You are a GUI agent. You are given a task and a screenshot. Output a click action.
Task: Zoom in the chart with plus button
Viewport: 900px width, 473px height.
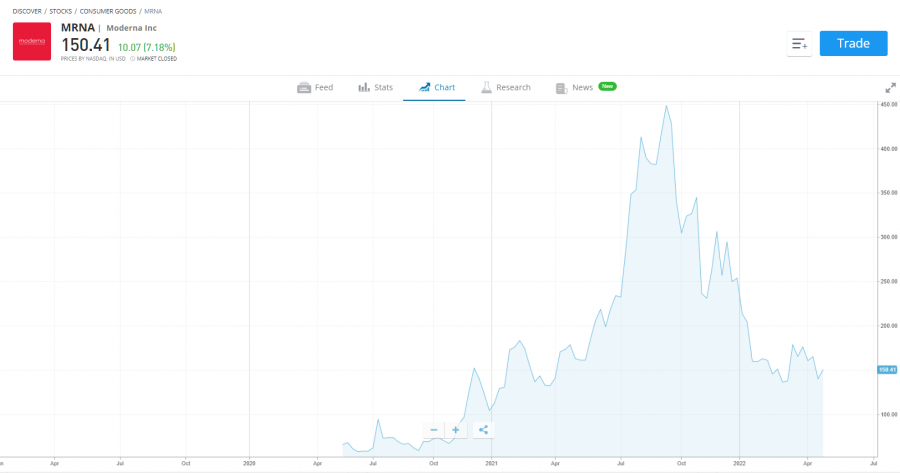click(x=456, y=430)
